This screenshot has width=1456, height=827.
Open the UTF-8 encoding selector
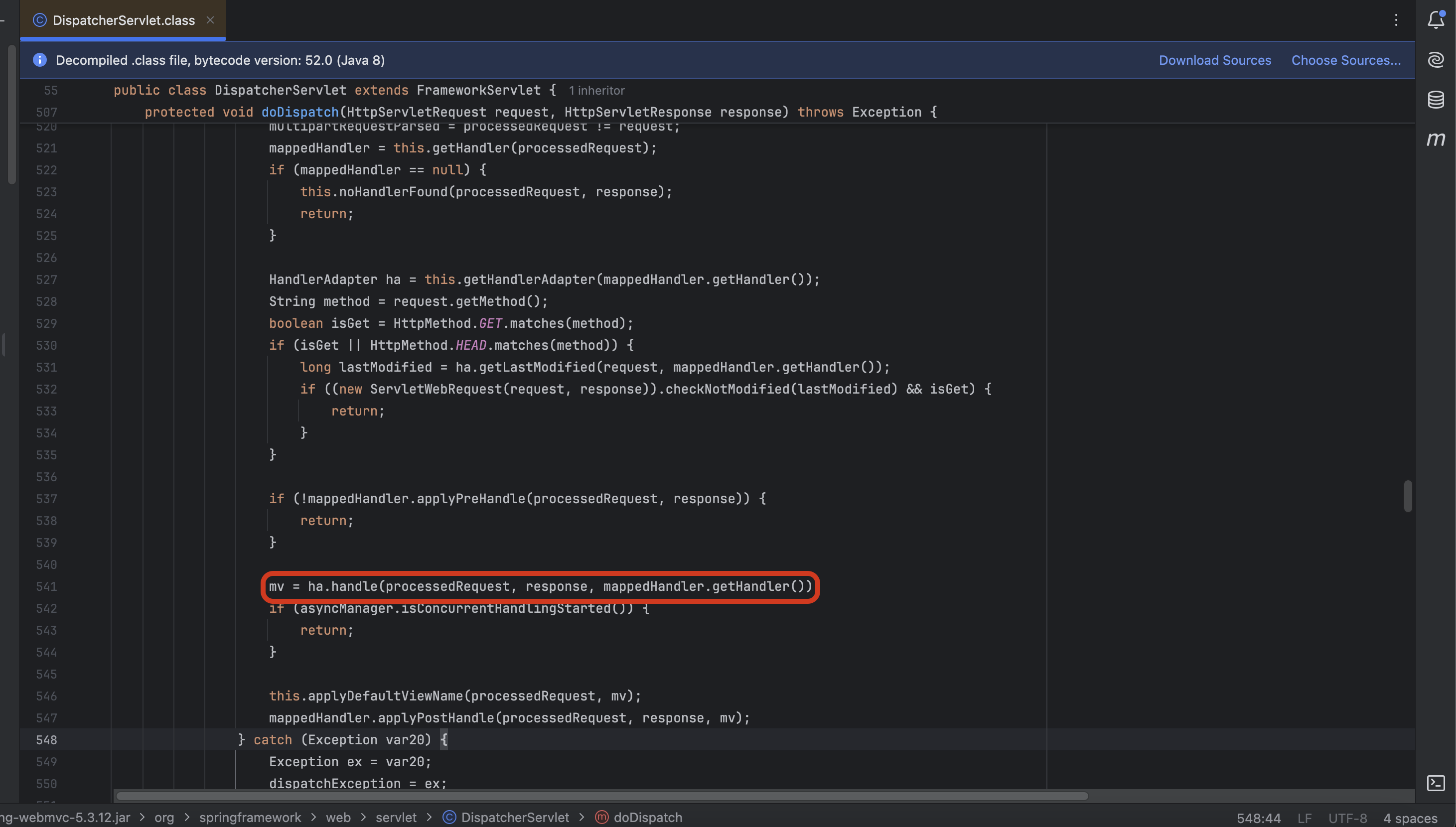coord(1347,819)
